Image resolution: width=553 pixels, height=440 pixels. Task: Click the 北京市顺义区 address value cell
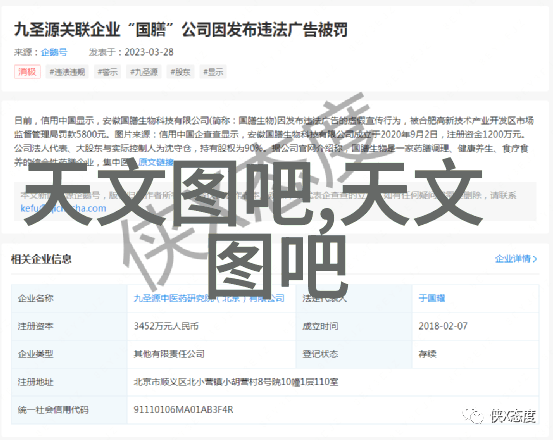pos(333,382)
